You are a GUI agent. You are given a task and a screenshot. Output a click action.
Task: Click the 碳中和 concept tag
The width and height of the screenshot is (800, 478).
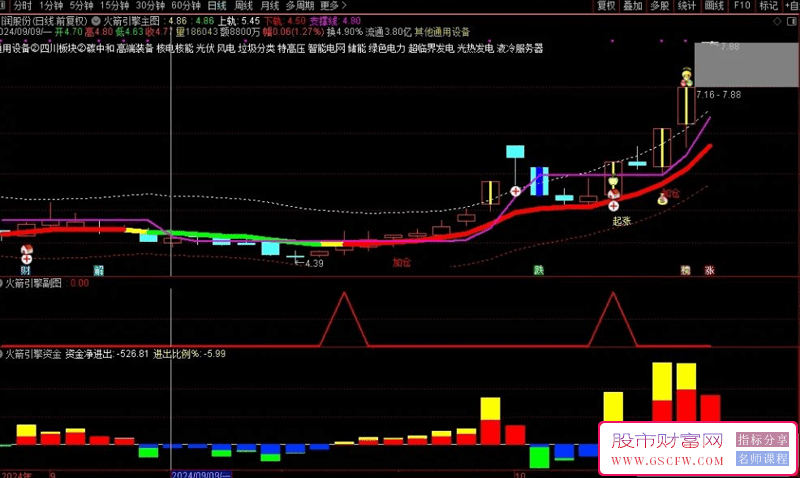[100, 48]
